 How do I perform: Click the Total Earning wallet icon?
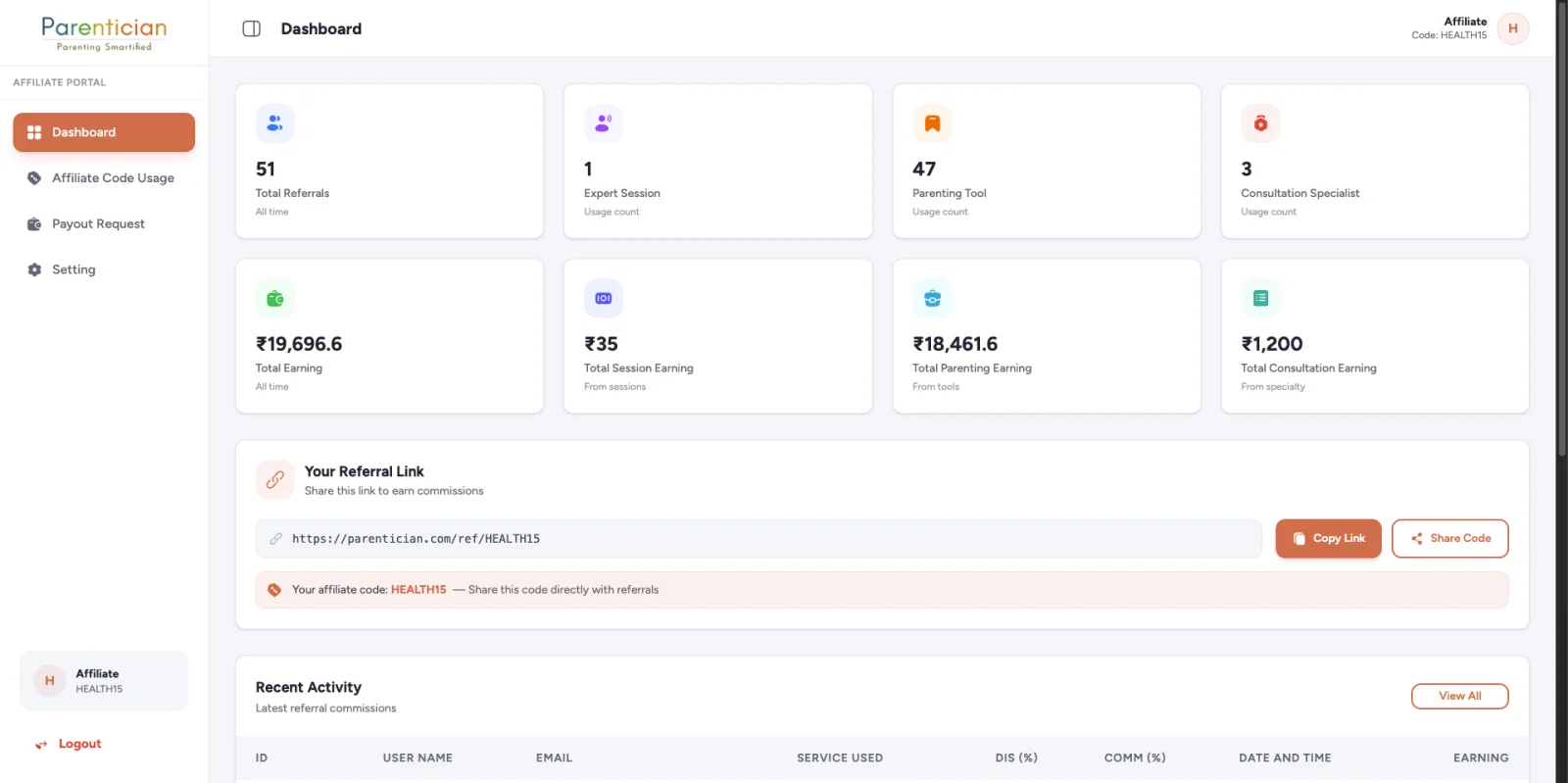[274, 298]
